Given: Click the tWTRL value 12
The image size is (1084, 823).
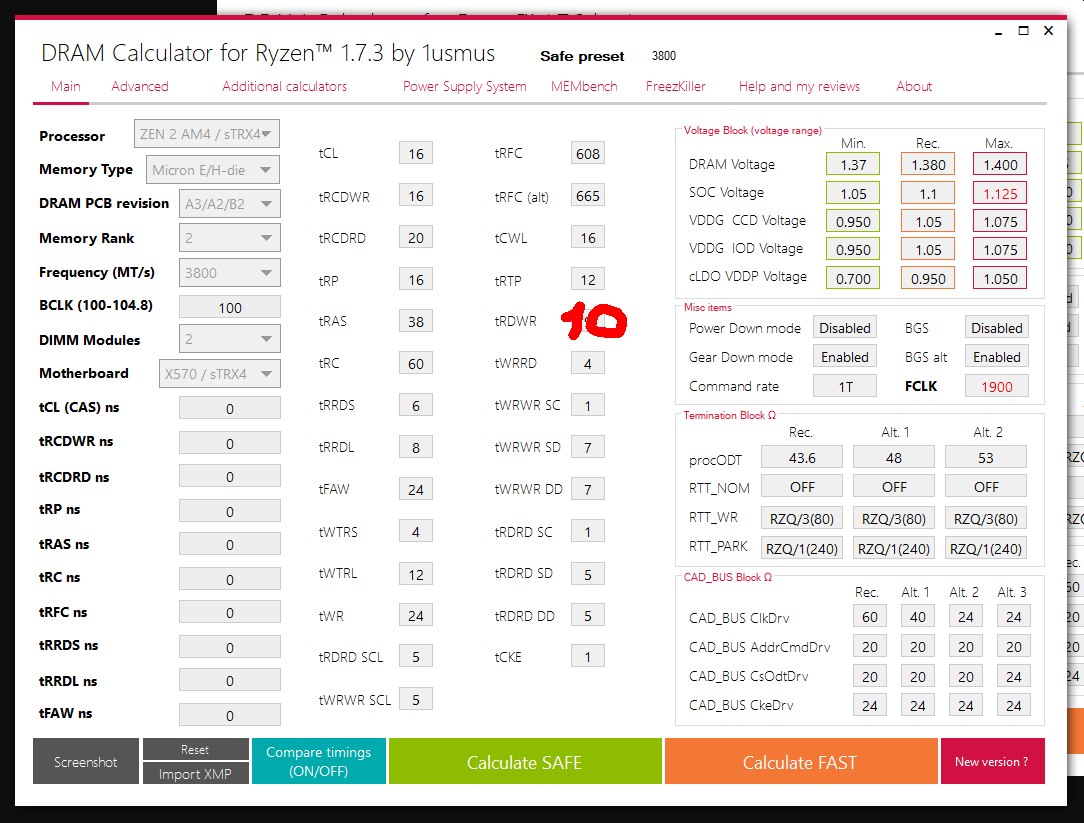Looking at the screenshot, I should pyautogui.click(x=415, y=574).
